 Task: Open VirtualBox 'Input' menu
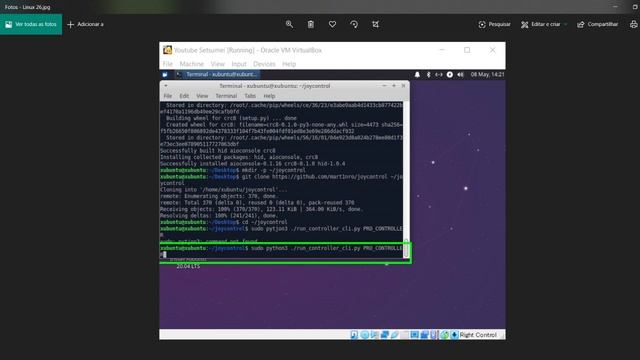(x=239, y=64)
